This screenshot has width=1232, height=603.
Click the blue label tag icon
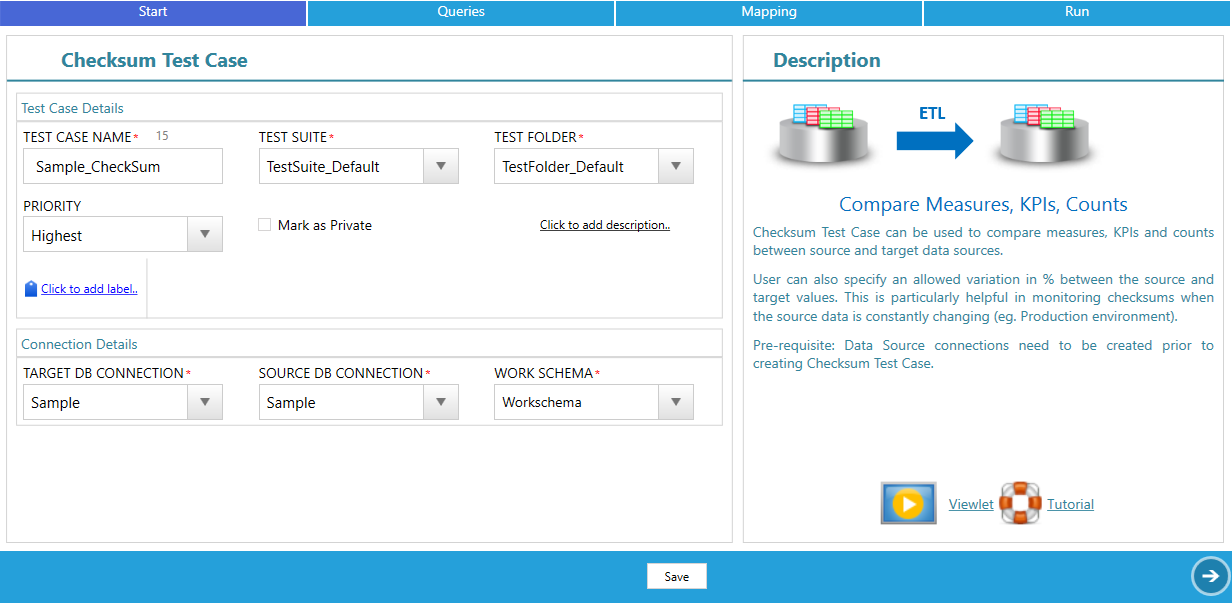click(x=31, y=289)
